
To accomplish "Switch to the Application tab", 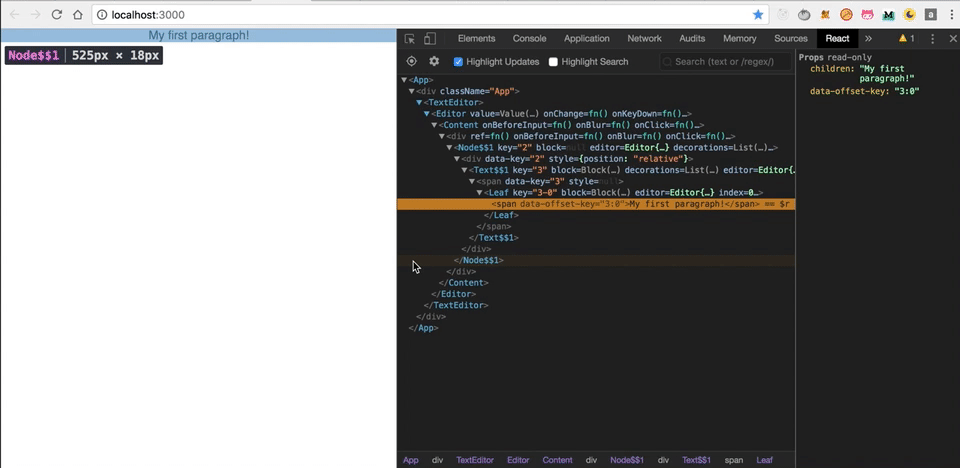I will 587,39.
